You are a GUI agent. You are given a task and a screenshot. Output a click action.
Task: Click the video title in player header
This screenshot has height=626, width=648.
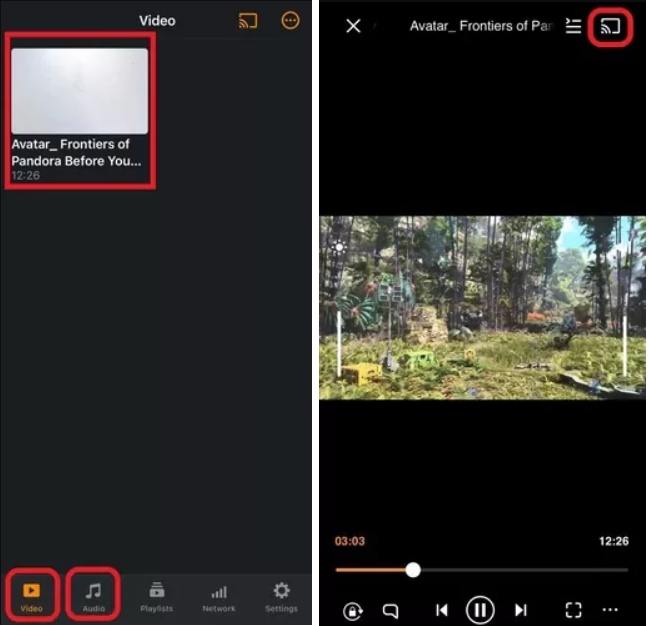(480, 26)
